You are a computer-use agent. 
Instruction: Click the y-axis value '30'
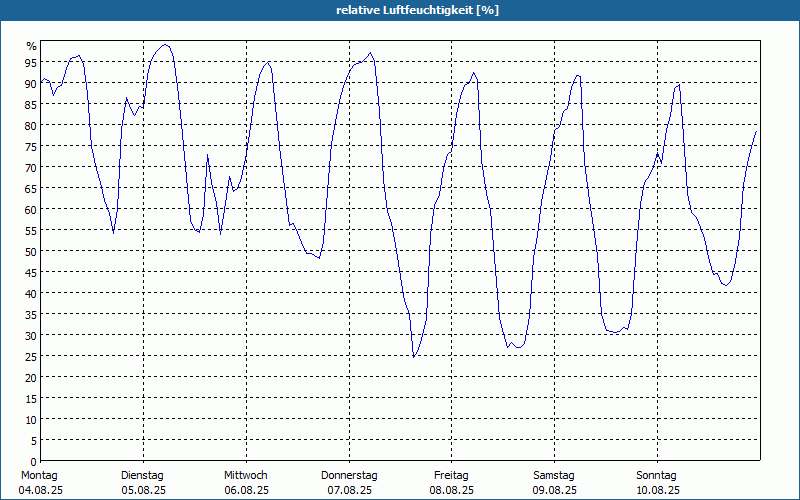point(32,335)
